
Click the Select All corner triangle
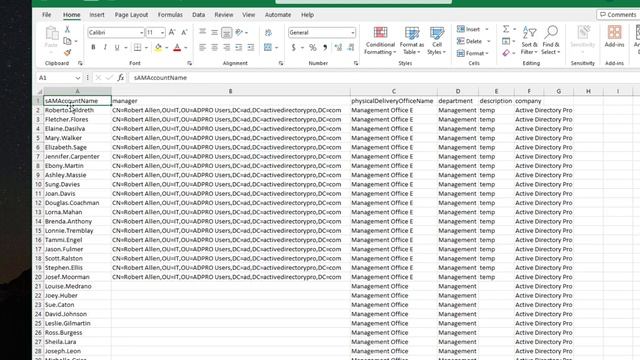pyautogui.click(x=40, y=91)
